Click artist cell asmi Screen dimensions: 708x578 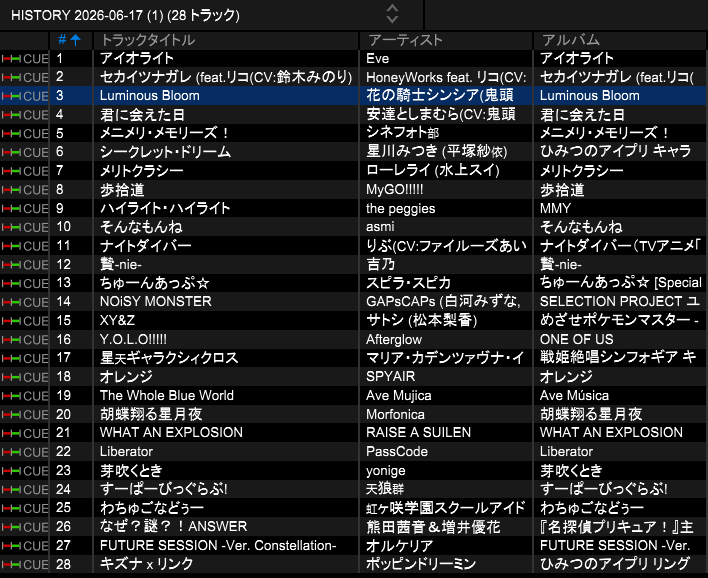pos(380,227)
